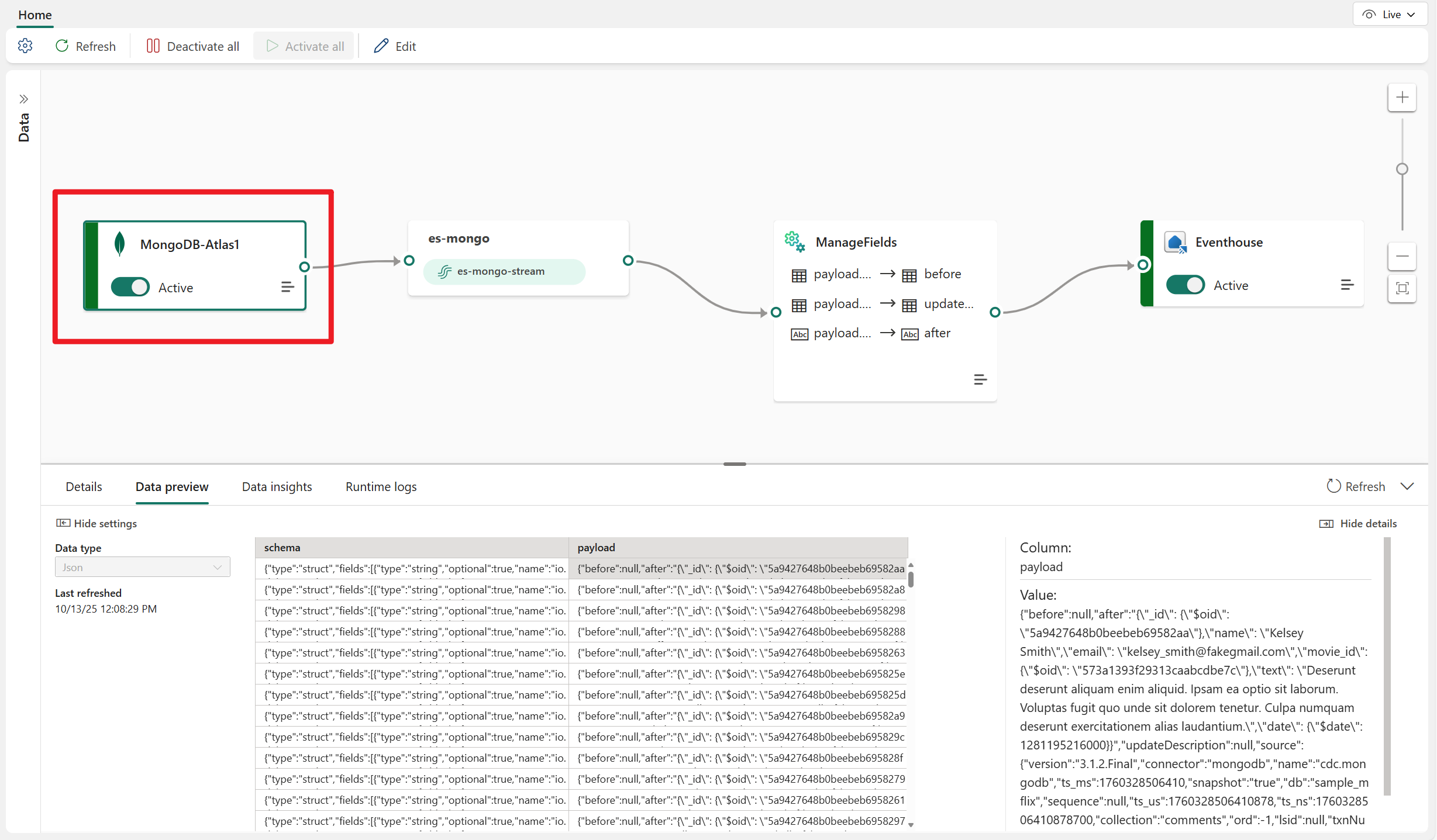Image resolution: width=1437 pixels, height=840 pixels.
Task: Expand the collapsed Data side panel
Action: pyautogui.click(x=23, y=99)
